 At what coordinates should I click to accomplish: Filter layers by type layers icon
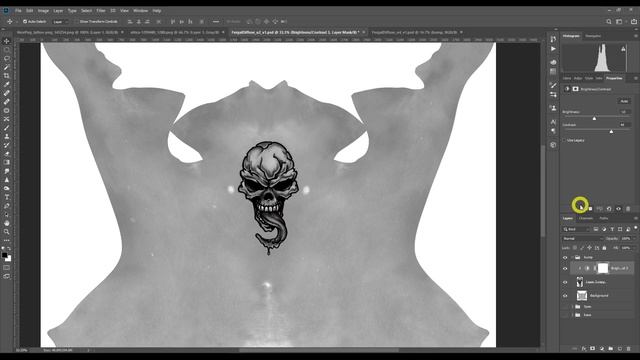(x=612, y=229)
